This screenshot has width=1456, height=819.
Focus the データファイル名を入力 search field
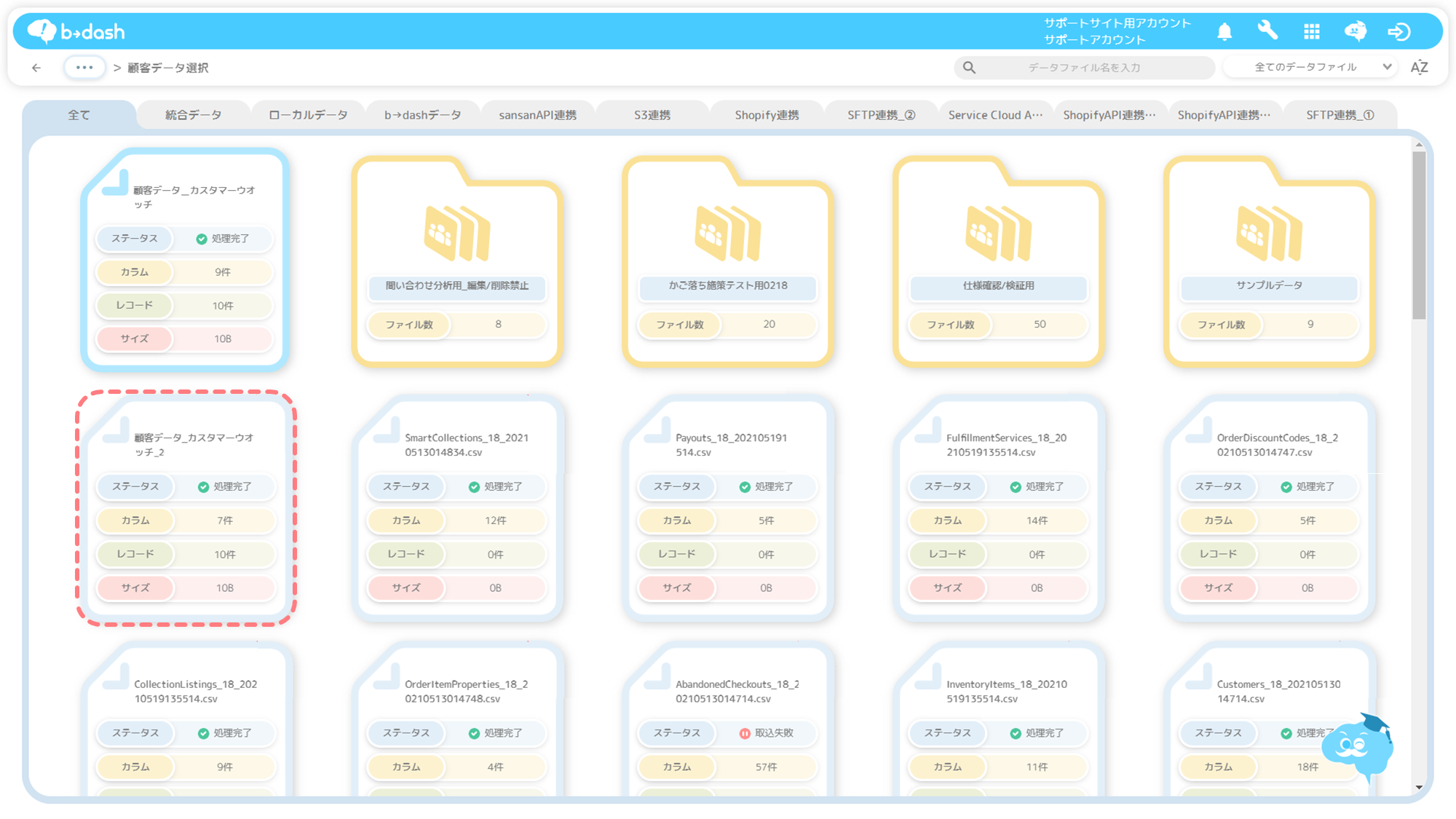tap(1084, 68)
